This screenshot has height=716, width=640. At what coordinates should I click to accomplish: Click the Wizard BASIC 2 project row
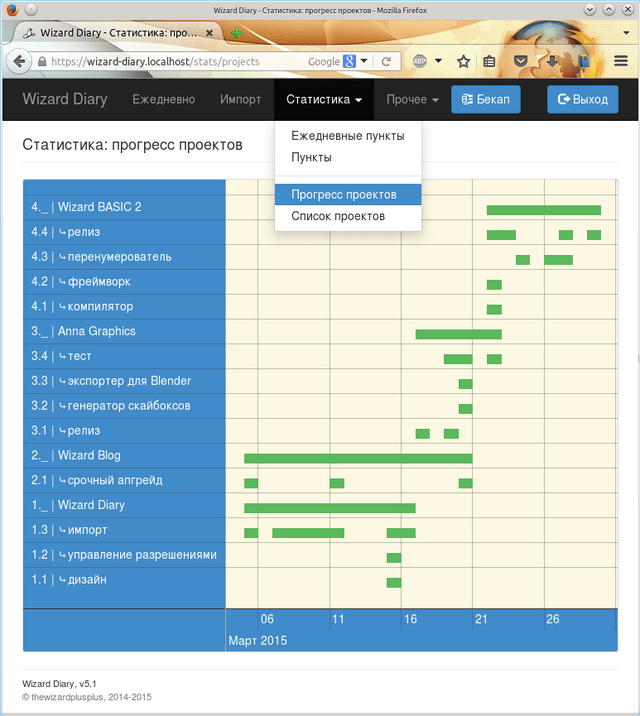tap(124, 207)
